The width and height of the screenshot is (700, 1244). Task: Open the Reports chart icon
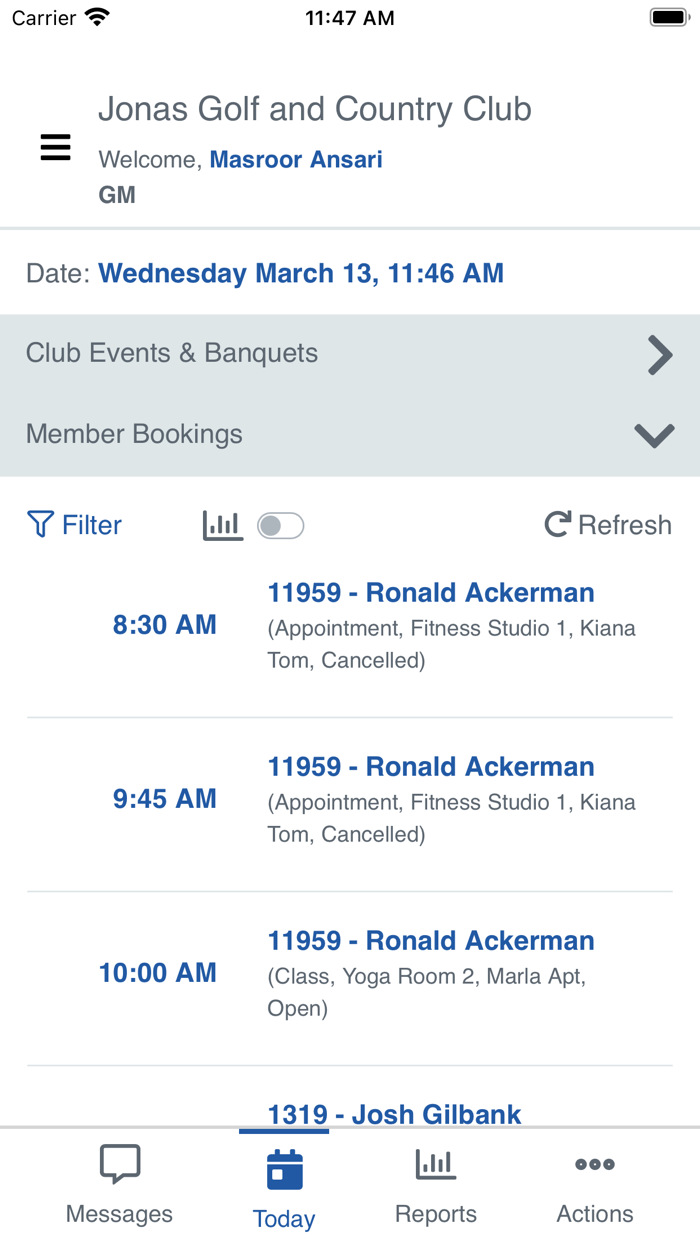(435, 1163)
